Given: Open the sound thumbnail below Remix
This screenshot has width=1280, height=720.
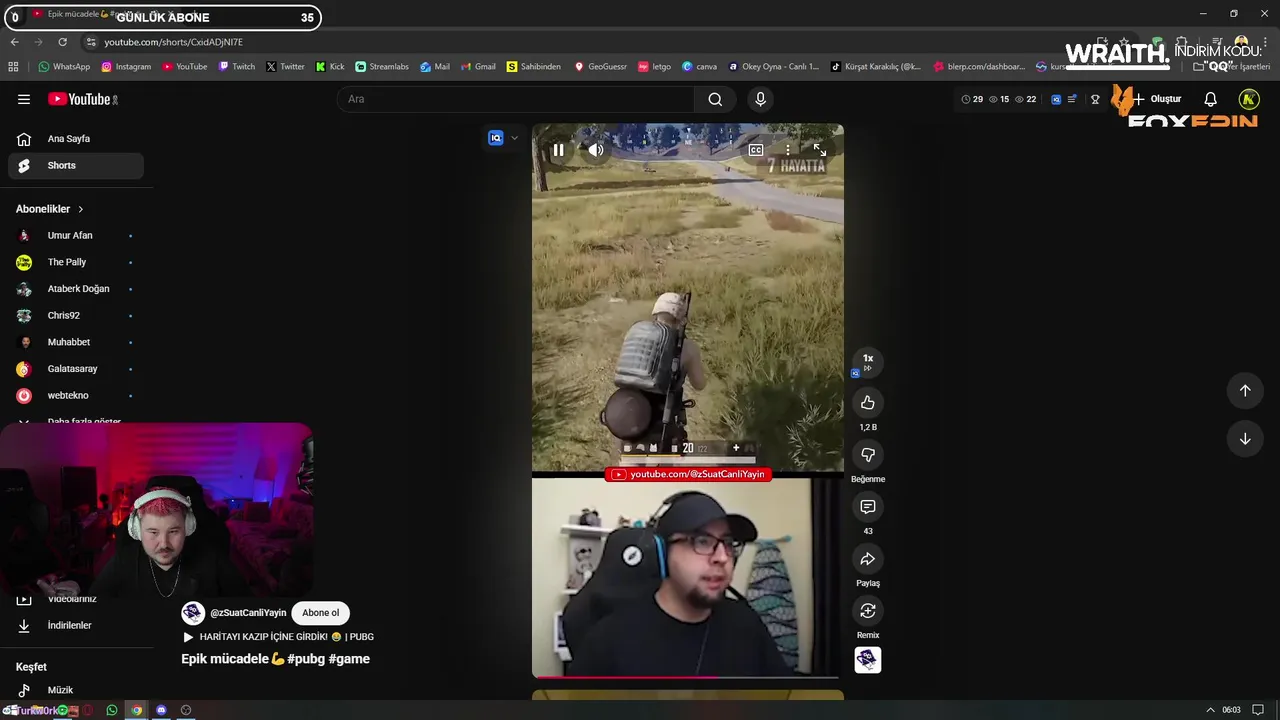Looking at the screenshot, I should pyautogui.click(x=868, y=660).
